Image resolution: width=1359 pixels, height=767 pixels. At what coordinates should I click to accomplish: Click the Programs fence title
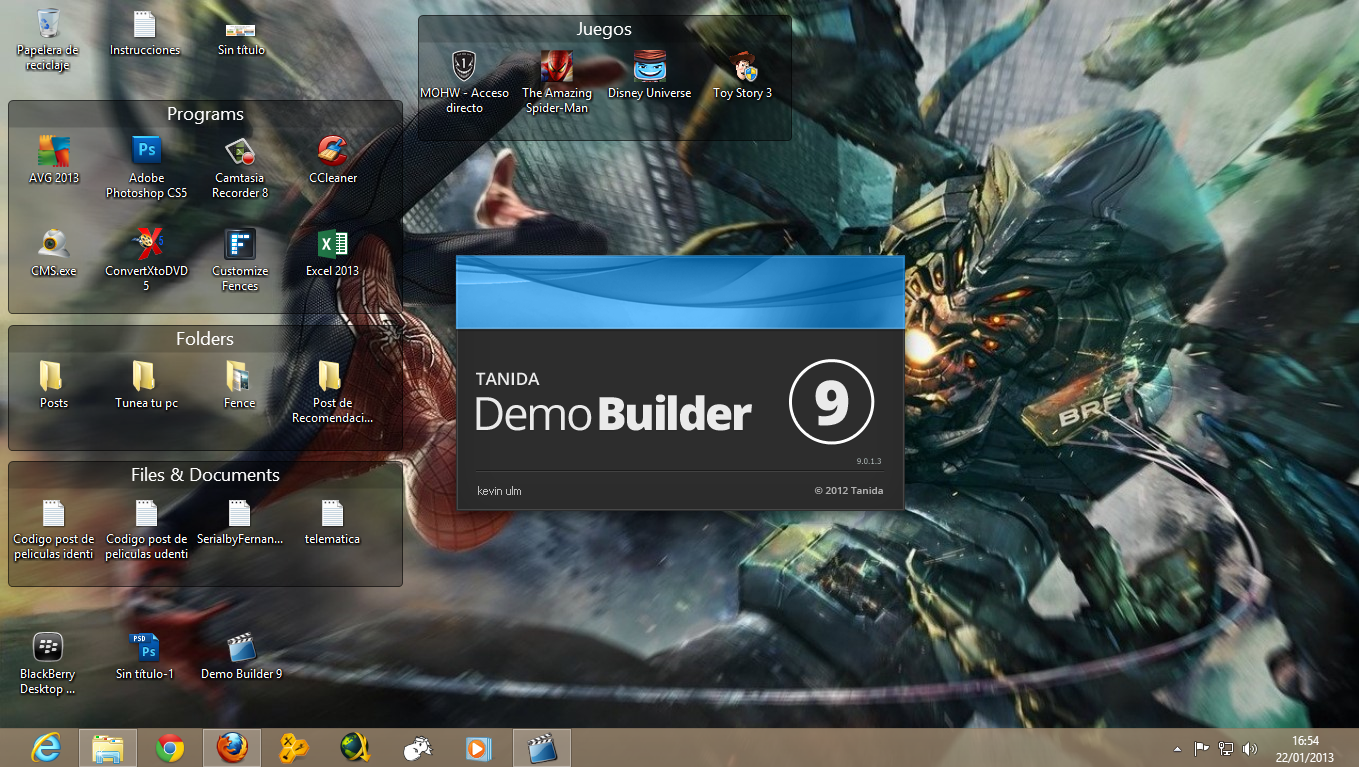tap(205, 114)
